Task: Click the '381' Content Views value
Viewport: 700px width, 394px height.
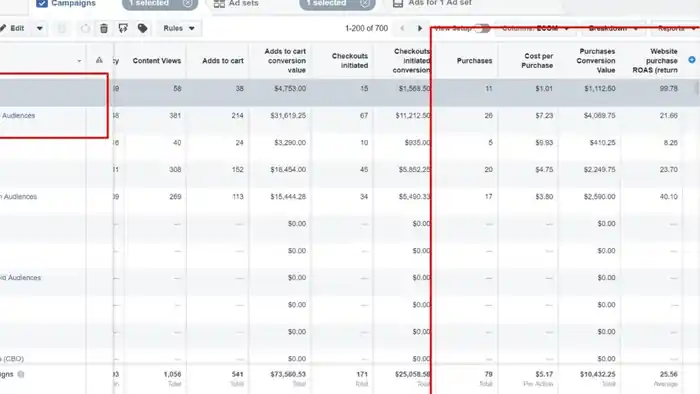Action: pyautogui.click(x=175, y=116)
